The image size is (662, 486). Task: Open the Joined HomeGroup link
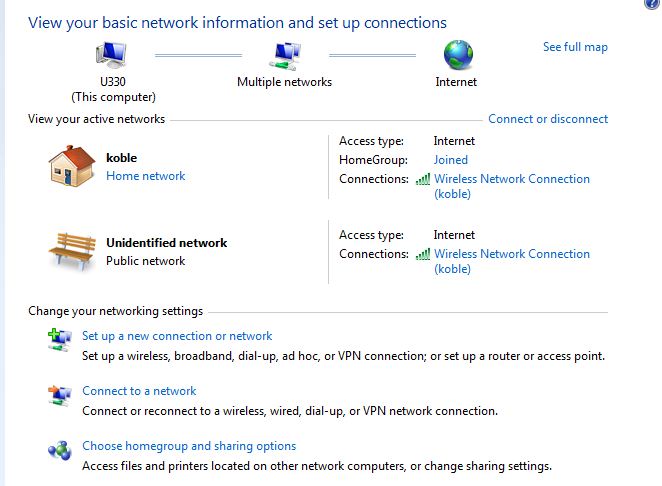point(450,160)
